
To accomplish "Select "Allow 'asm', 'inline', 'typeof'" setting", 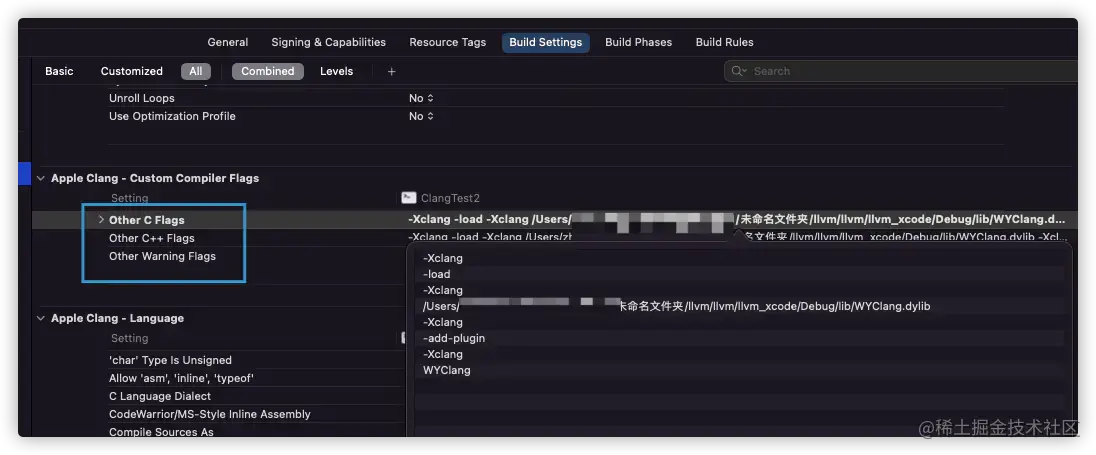I will pos(181,378).
